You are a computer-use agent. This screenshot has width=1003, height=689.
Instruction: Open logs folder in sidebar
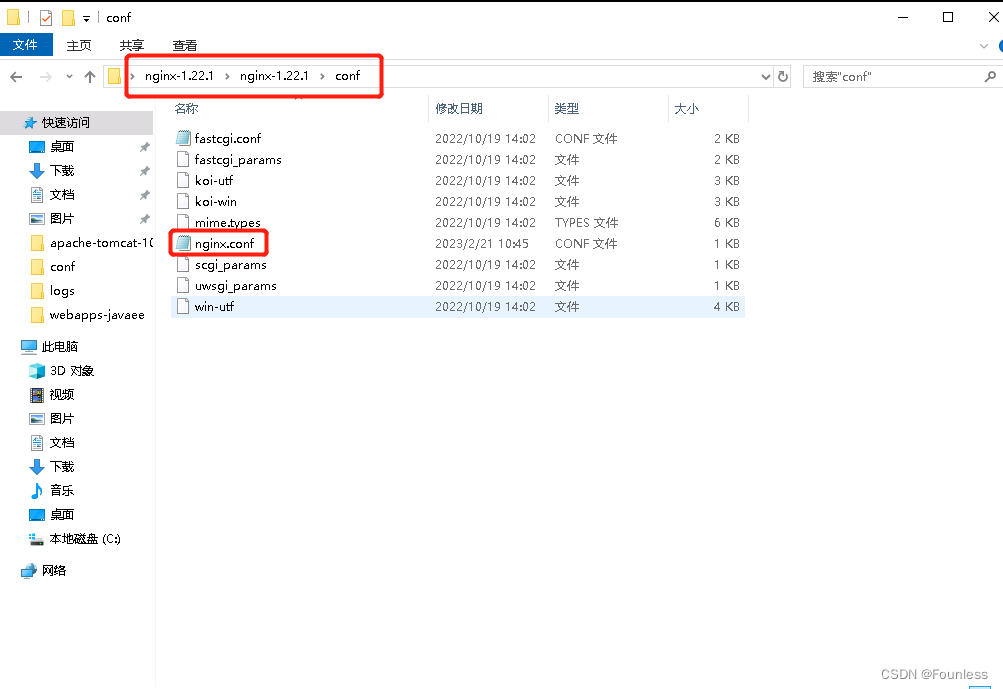(62, 291)
